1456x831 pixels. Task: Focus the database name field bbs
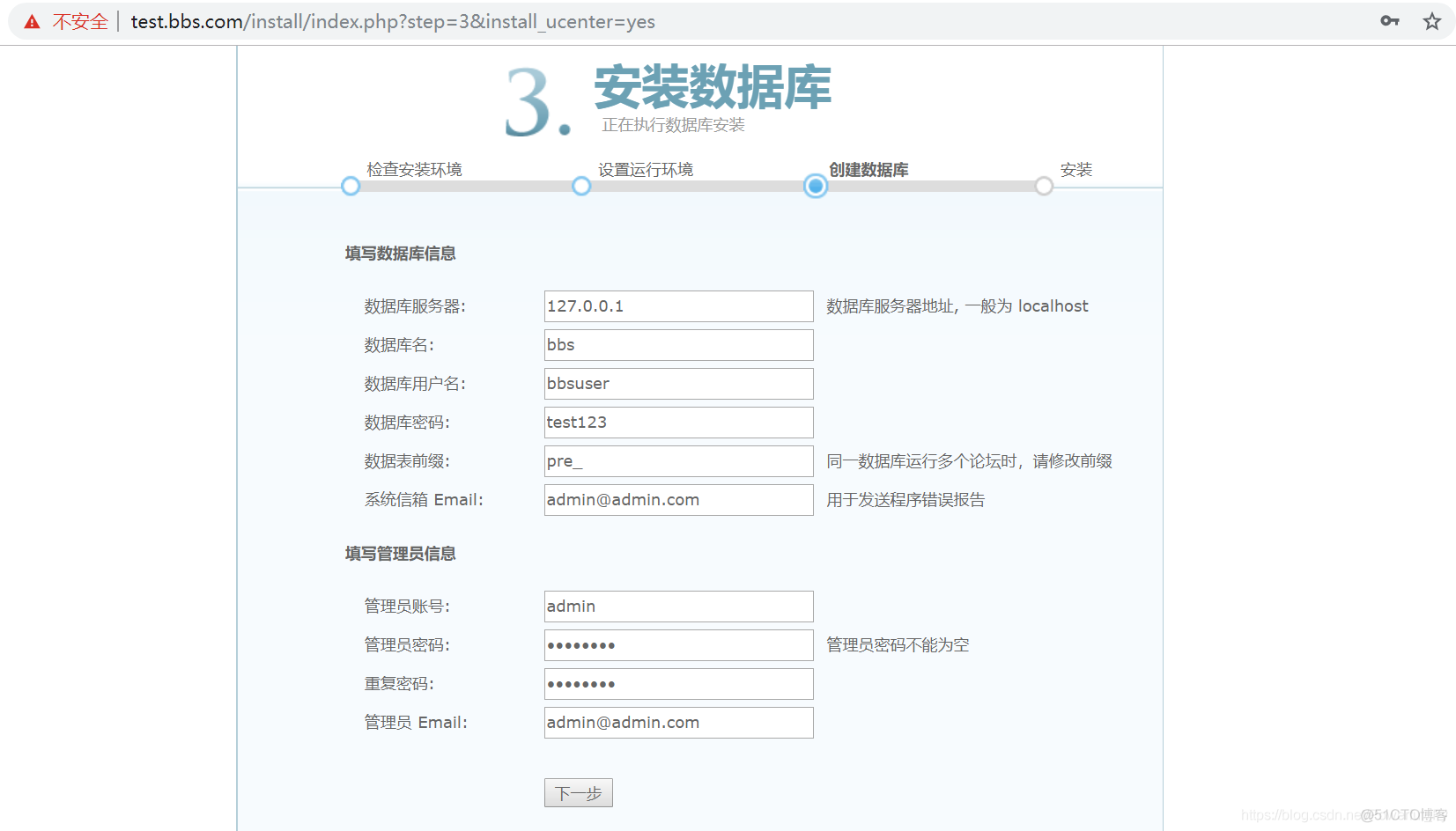(679, 345)
